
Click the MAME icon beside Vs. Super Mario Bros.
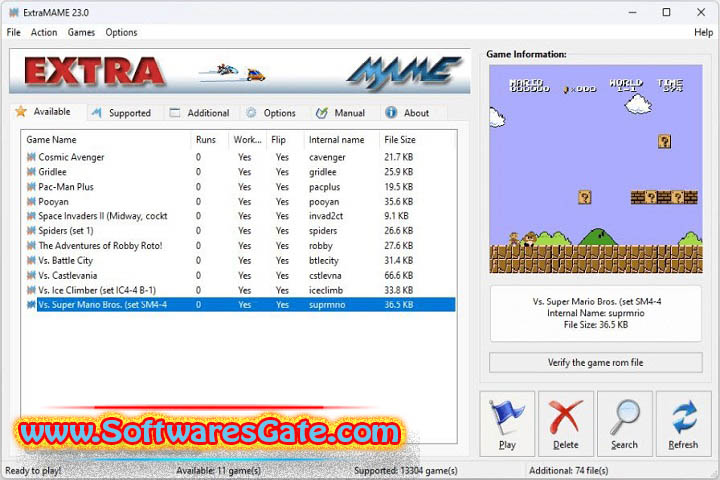pyautogui.click(x=31, y=305)
